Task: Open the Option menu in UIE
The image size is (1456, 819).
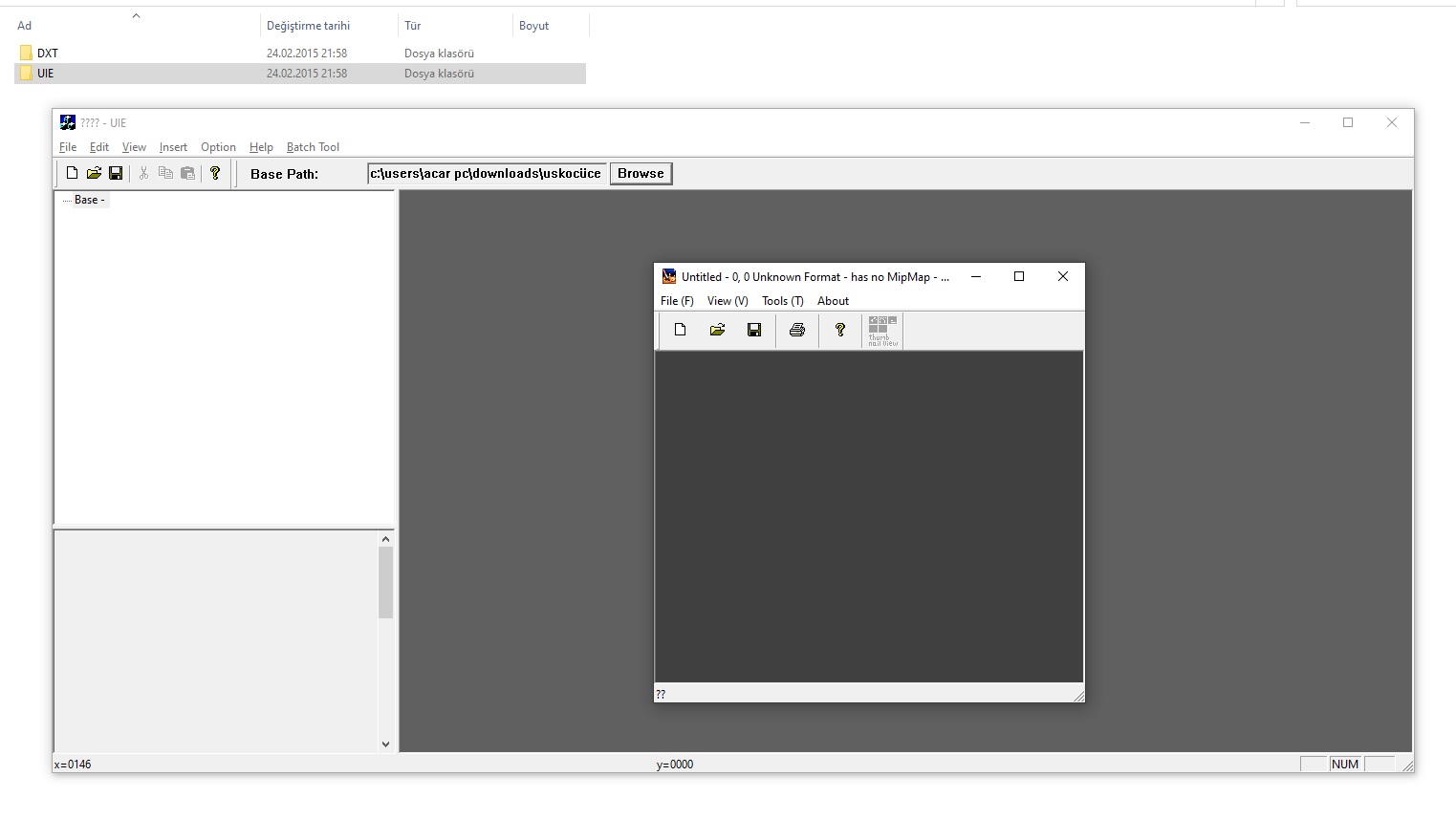Action: (x=218, y=147)
